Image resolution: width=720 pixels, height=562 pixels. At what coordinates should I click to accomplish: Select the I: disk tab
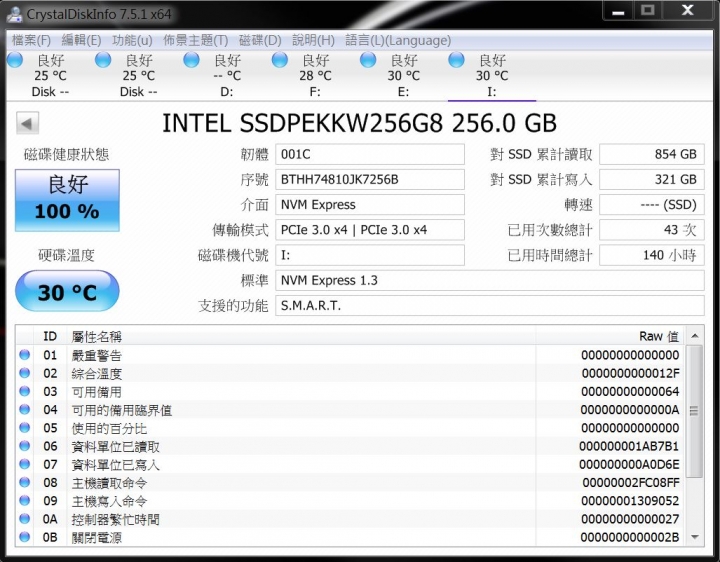[492, 76]
